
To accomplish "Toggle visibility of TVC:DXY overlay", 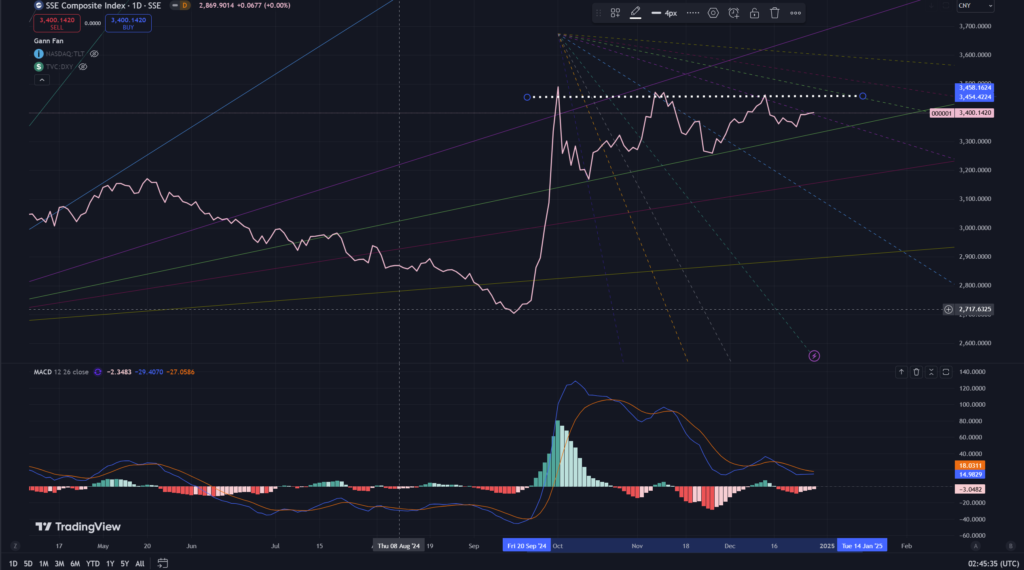I will pos(83,67).
